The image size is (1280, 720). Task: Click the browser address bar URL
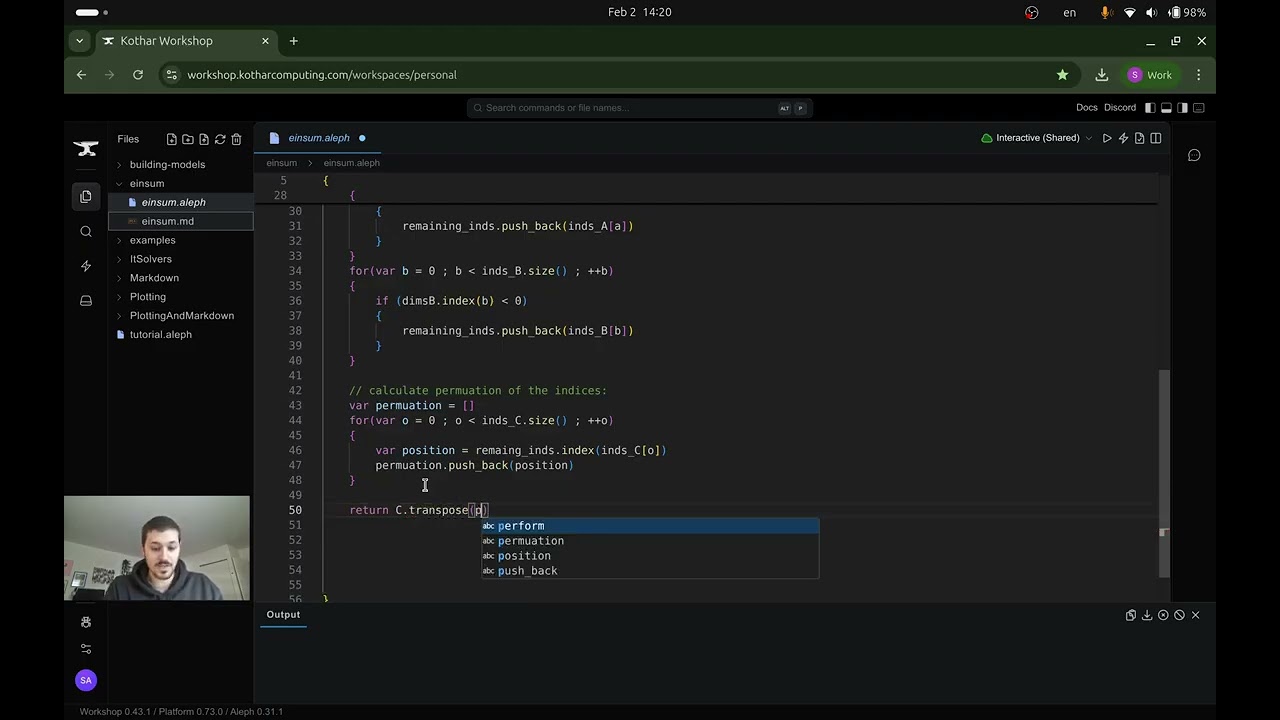tap(322, 75)
